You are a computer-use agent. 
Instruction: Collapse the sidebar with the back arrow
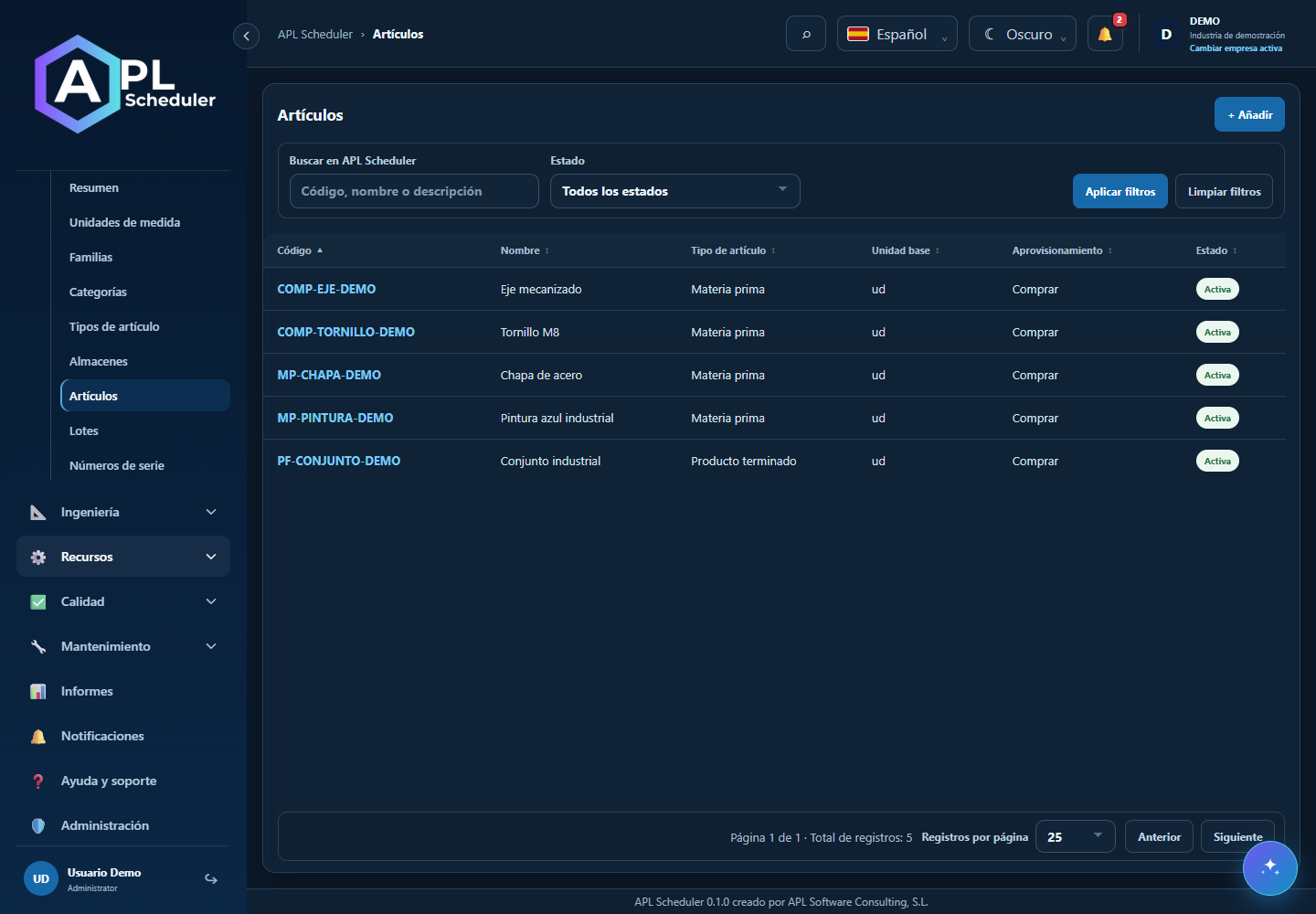click(246, 36)
